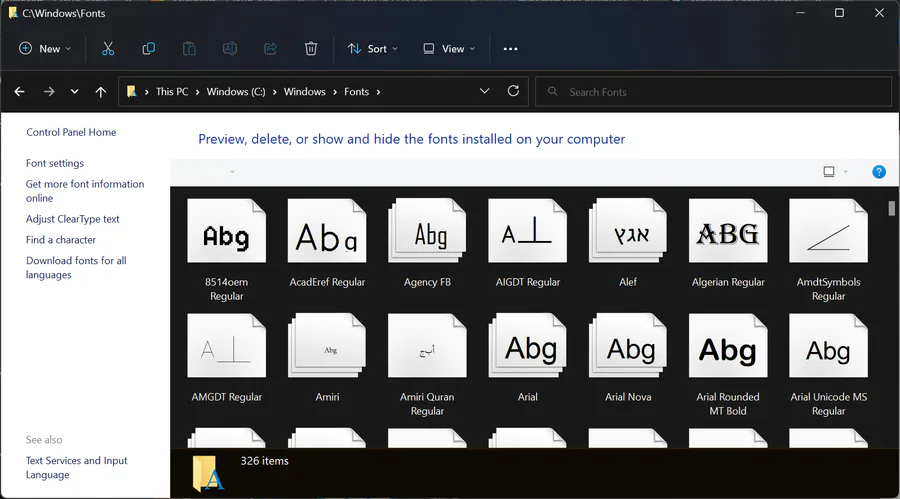Click the Search Fonts input field

coord(713,92)
